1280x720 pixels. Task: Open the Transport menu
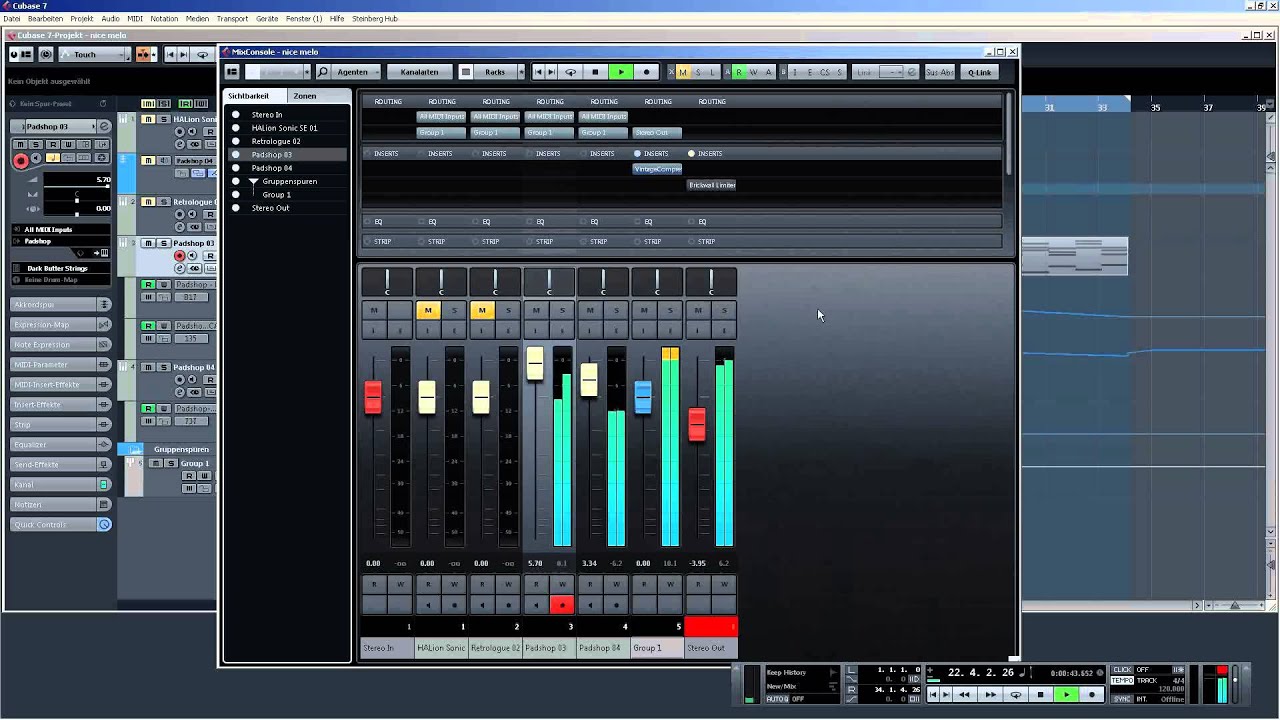tap(232, 18)
